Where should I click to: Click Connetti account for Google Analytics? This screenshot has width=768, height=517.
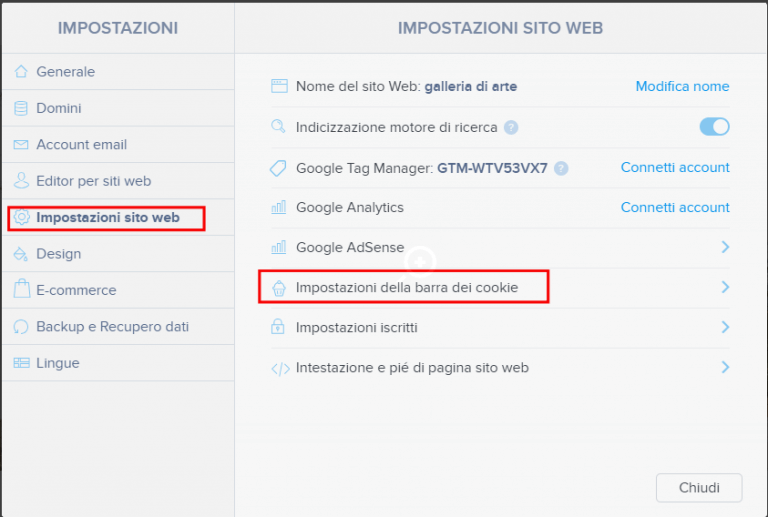[675, 208]
